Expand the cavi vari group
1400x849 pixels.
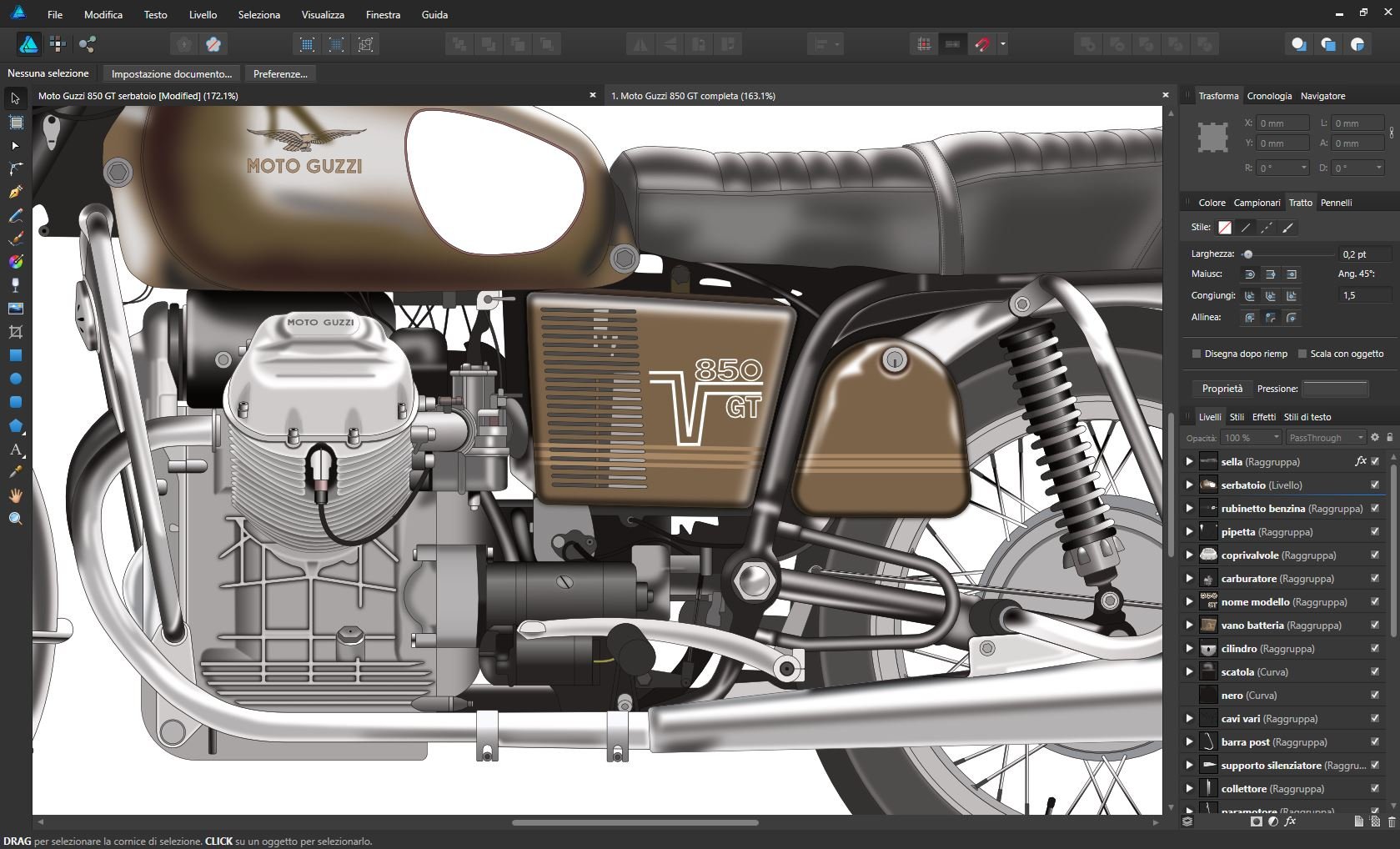coord(1190,718)
